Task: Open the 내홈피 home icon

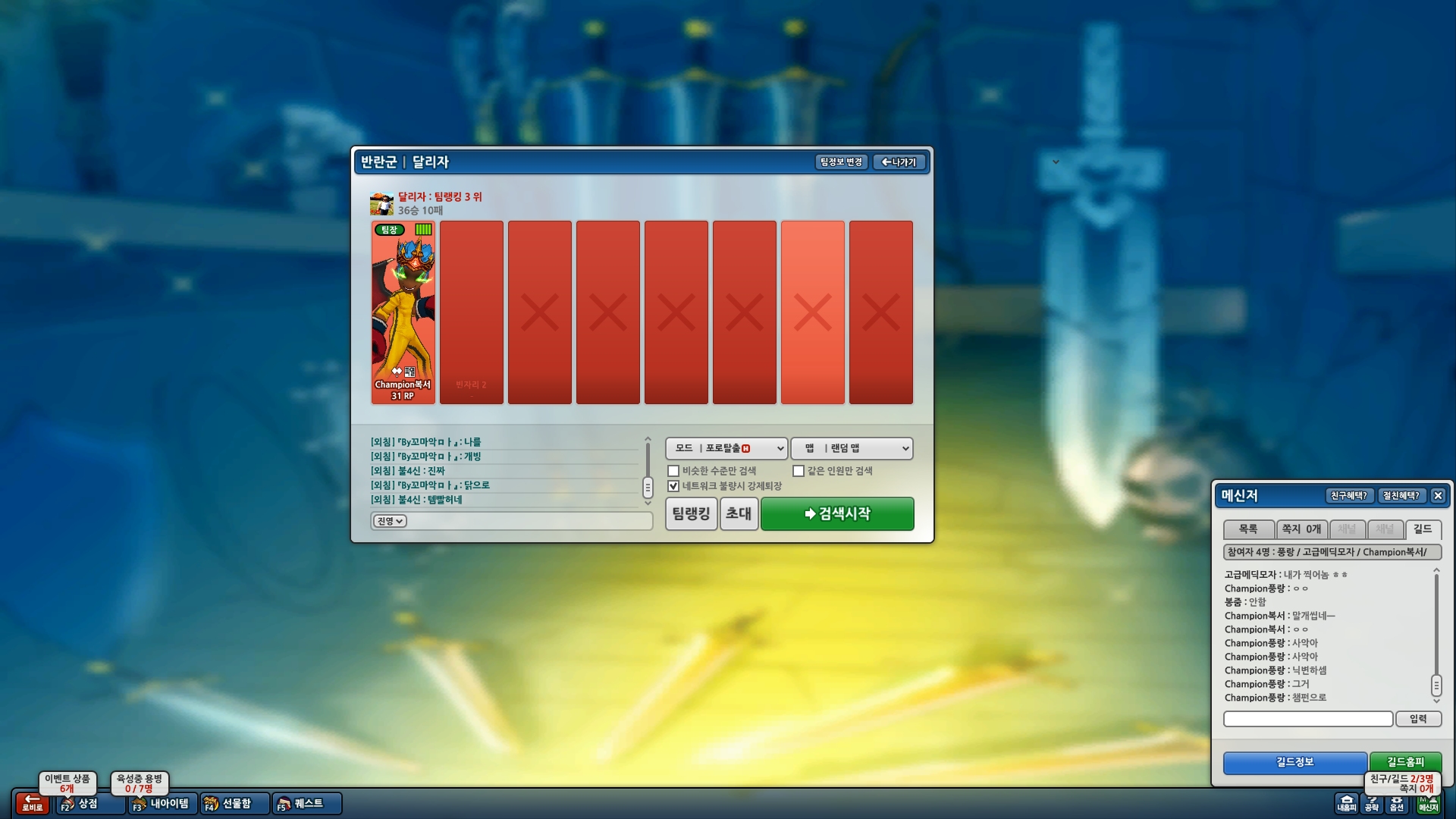Action: [x=1347, y=804]
